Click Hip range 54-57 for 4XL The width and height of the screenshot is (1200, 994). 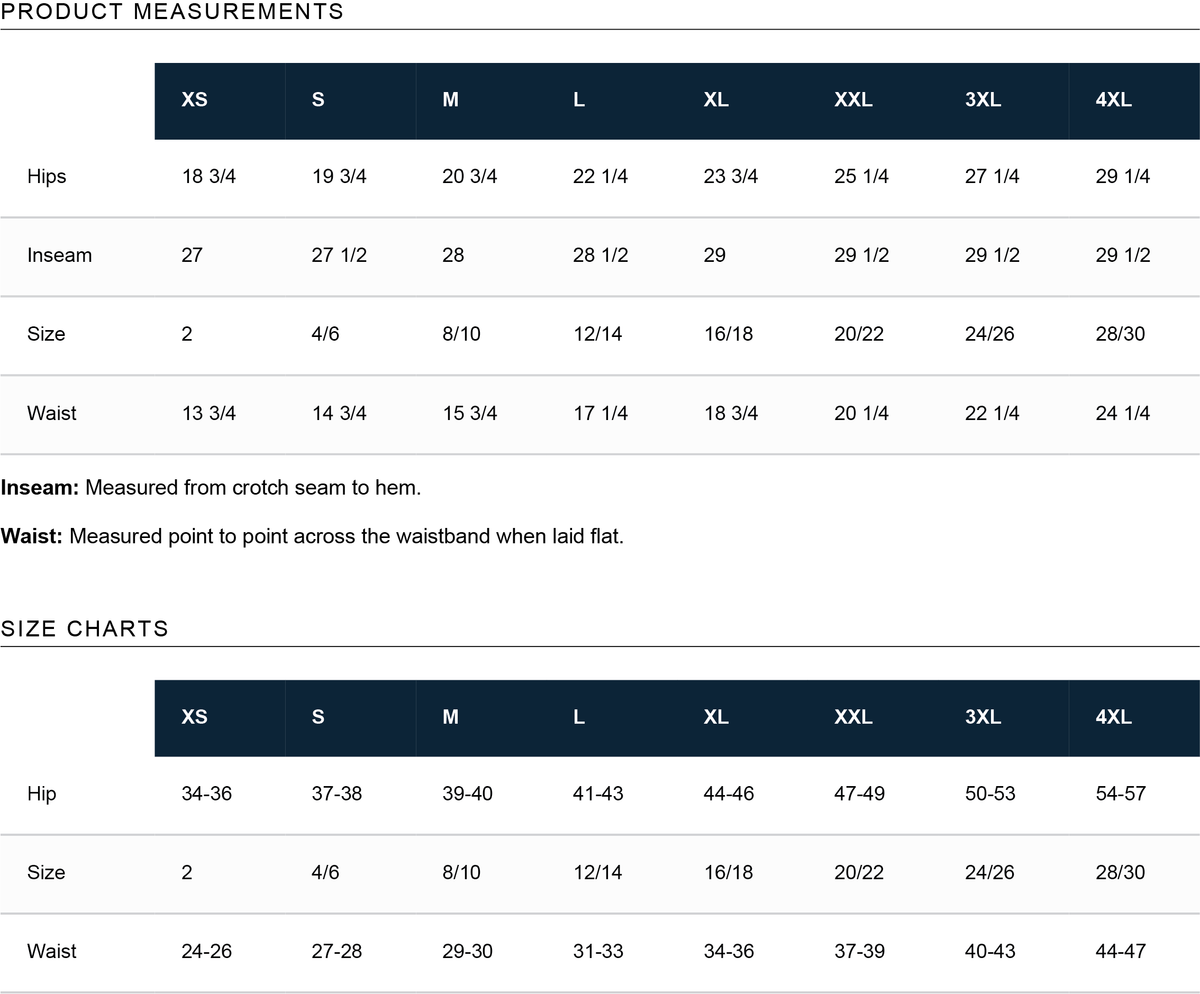(1121, 794)
